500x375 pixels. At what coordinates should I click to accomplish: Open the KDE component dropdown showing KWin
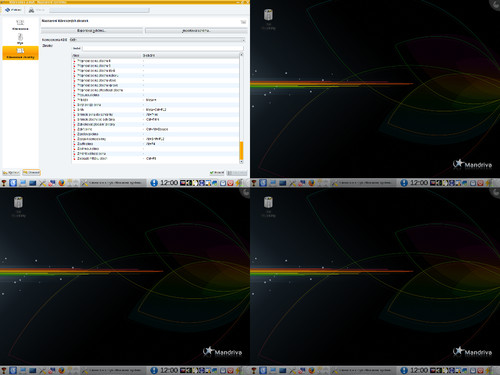(157, 40)
